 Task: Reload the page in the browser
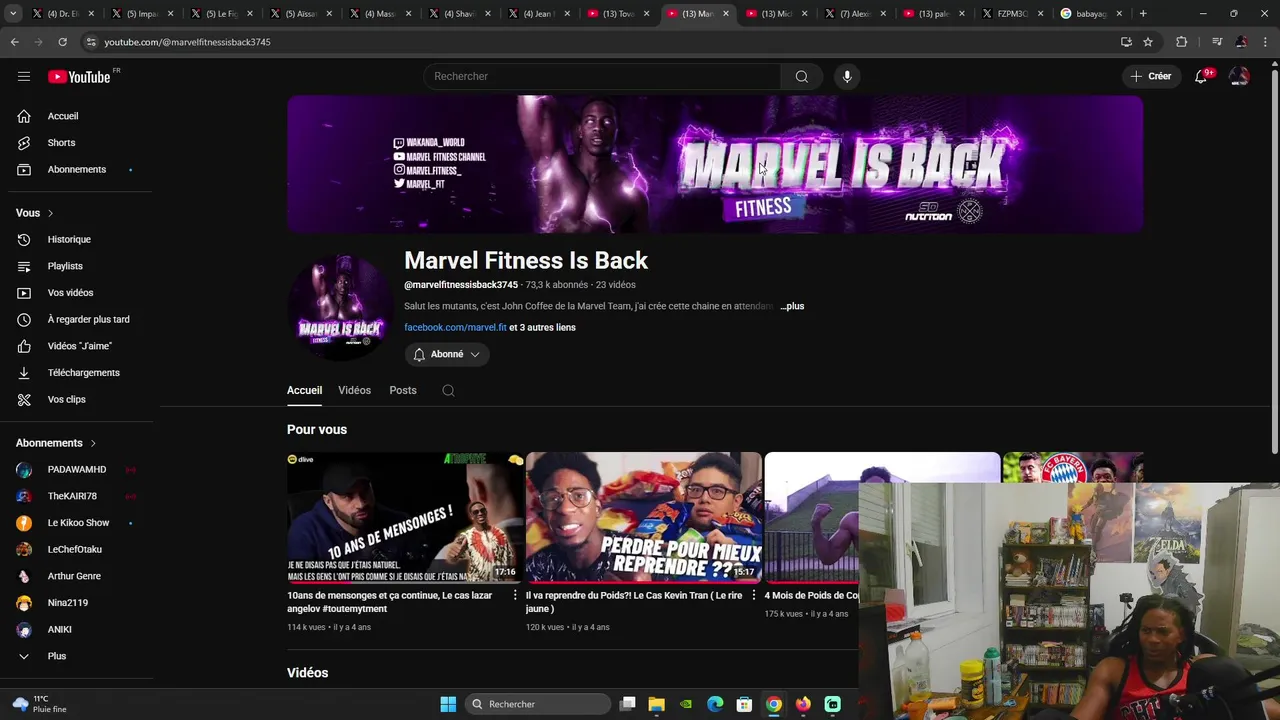click(62, 42)
